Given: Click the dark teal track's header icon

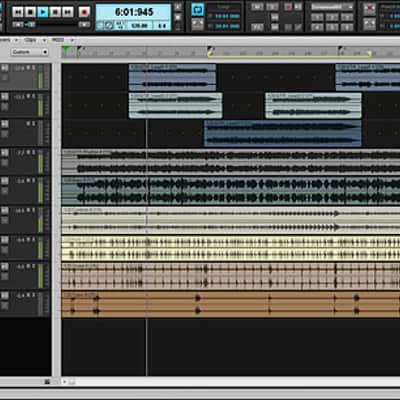Looking at the screenshot, I should click(x=5, y=181).
